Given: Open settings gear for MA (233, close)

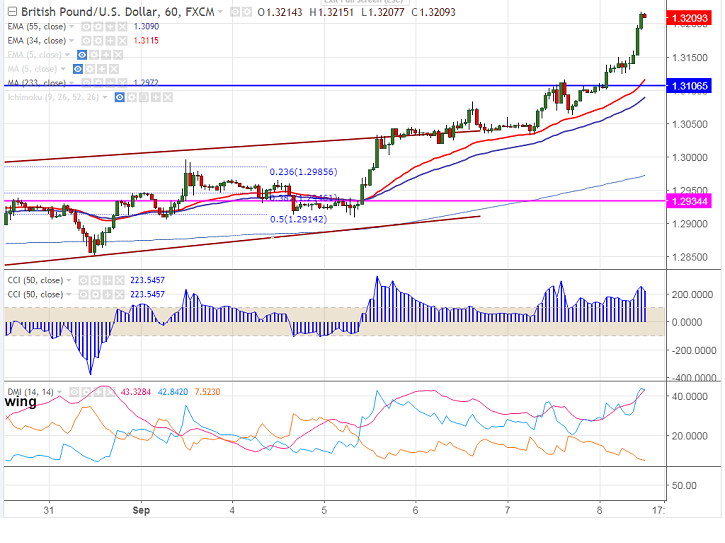Looking at the screenshot, I should tap(98, 83).
